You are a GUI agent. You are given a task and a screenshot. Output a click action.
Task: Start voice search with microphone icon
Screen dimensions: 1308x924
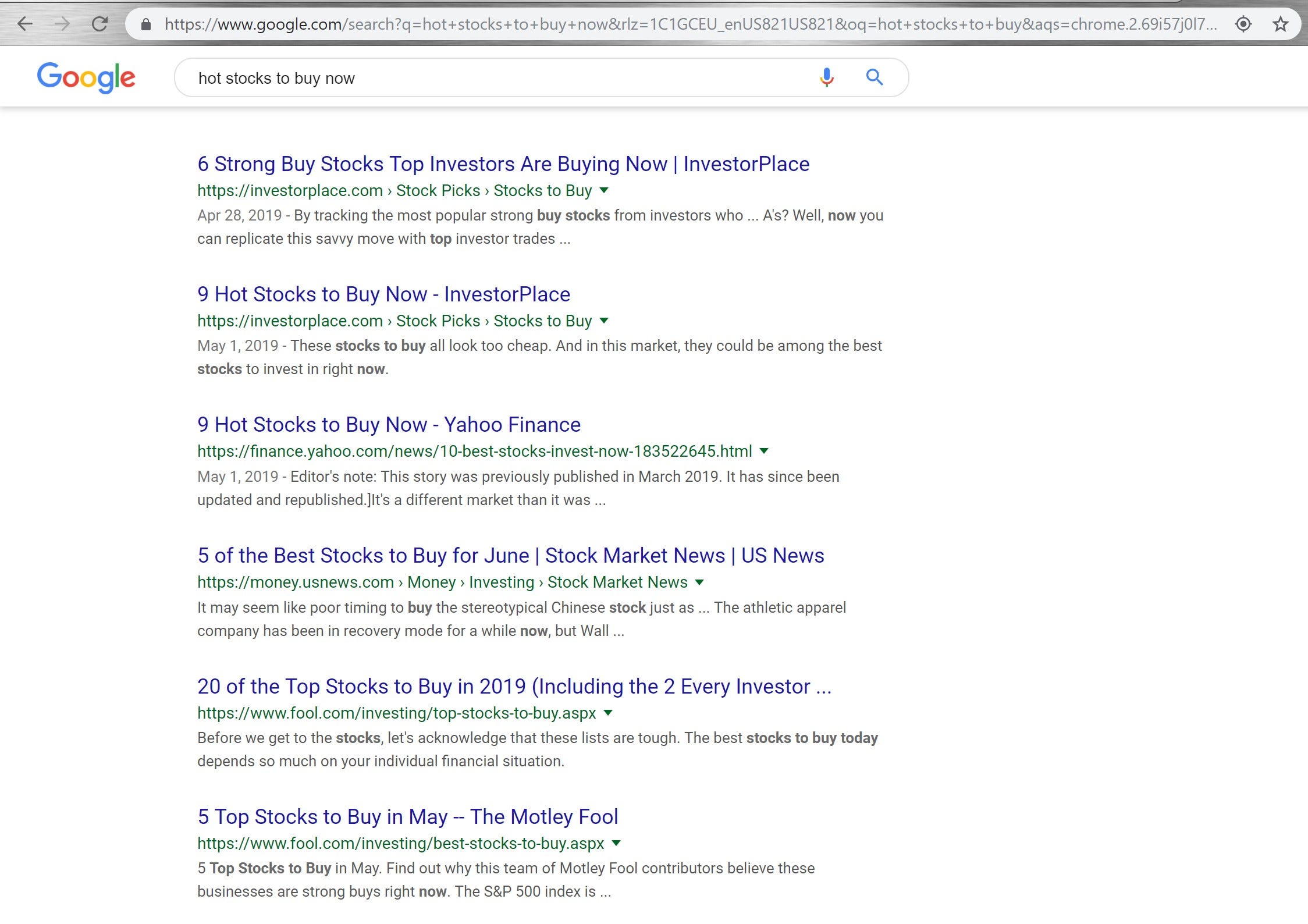(826, 77)
